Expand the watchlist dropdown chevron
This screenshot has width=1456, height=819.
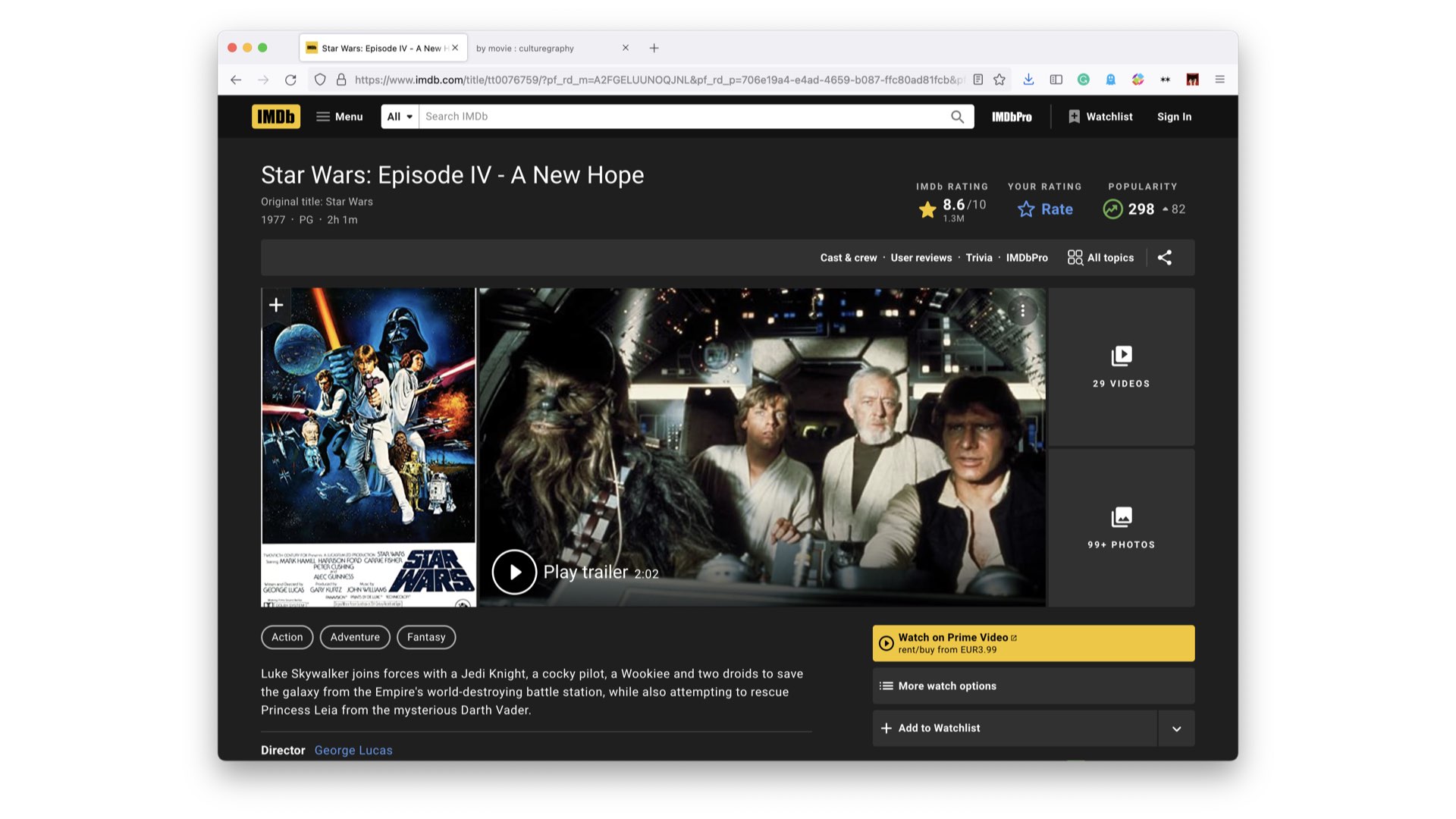click(1176, 728)
